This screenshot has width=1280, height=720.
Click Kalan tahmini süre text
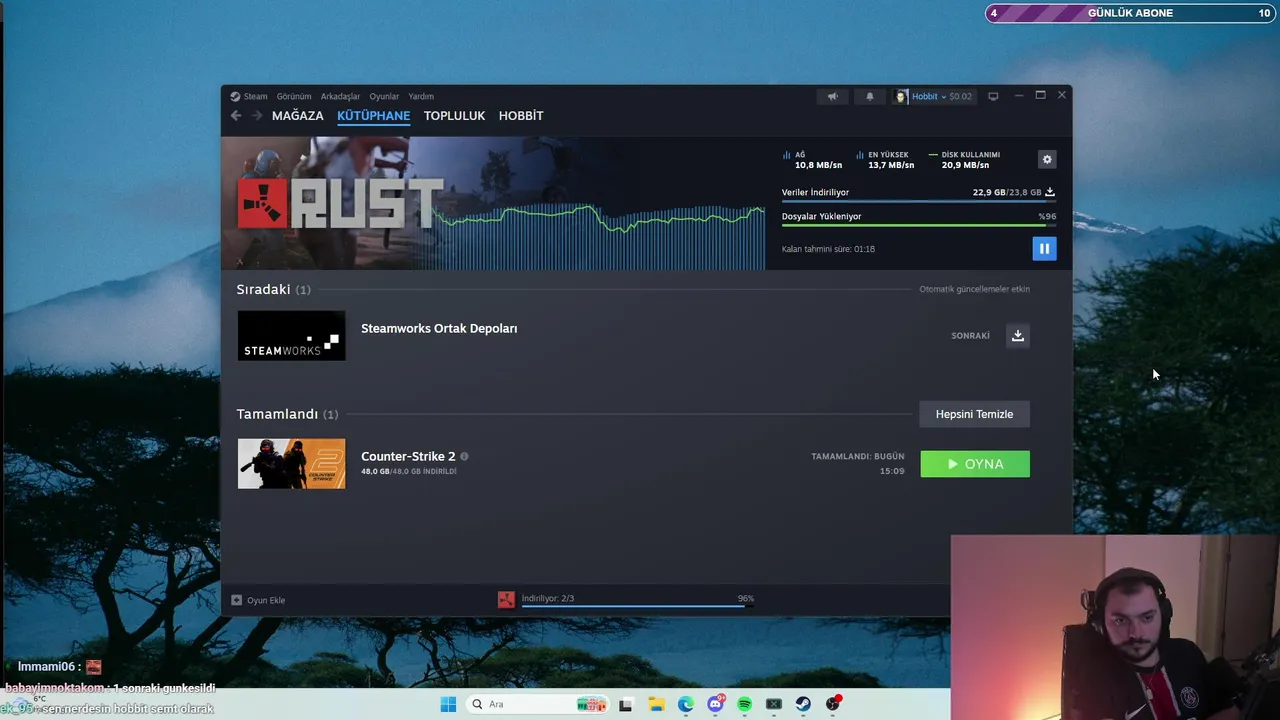[828, 249]
